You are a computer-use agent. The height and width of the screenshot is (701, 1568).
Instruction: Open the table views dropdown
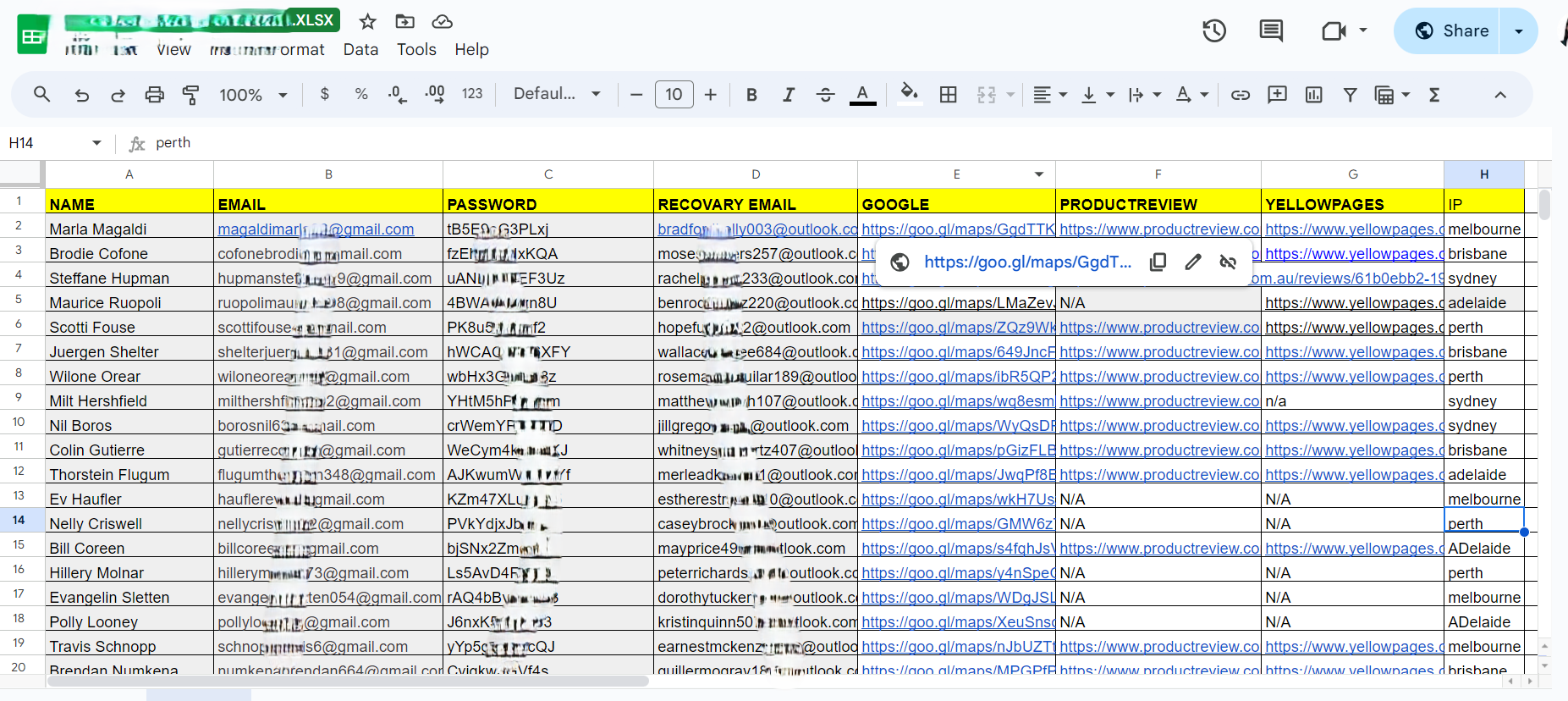pos(1392,95)
